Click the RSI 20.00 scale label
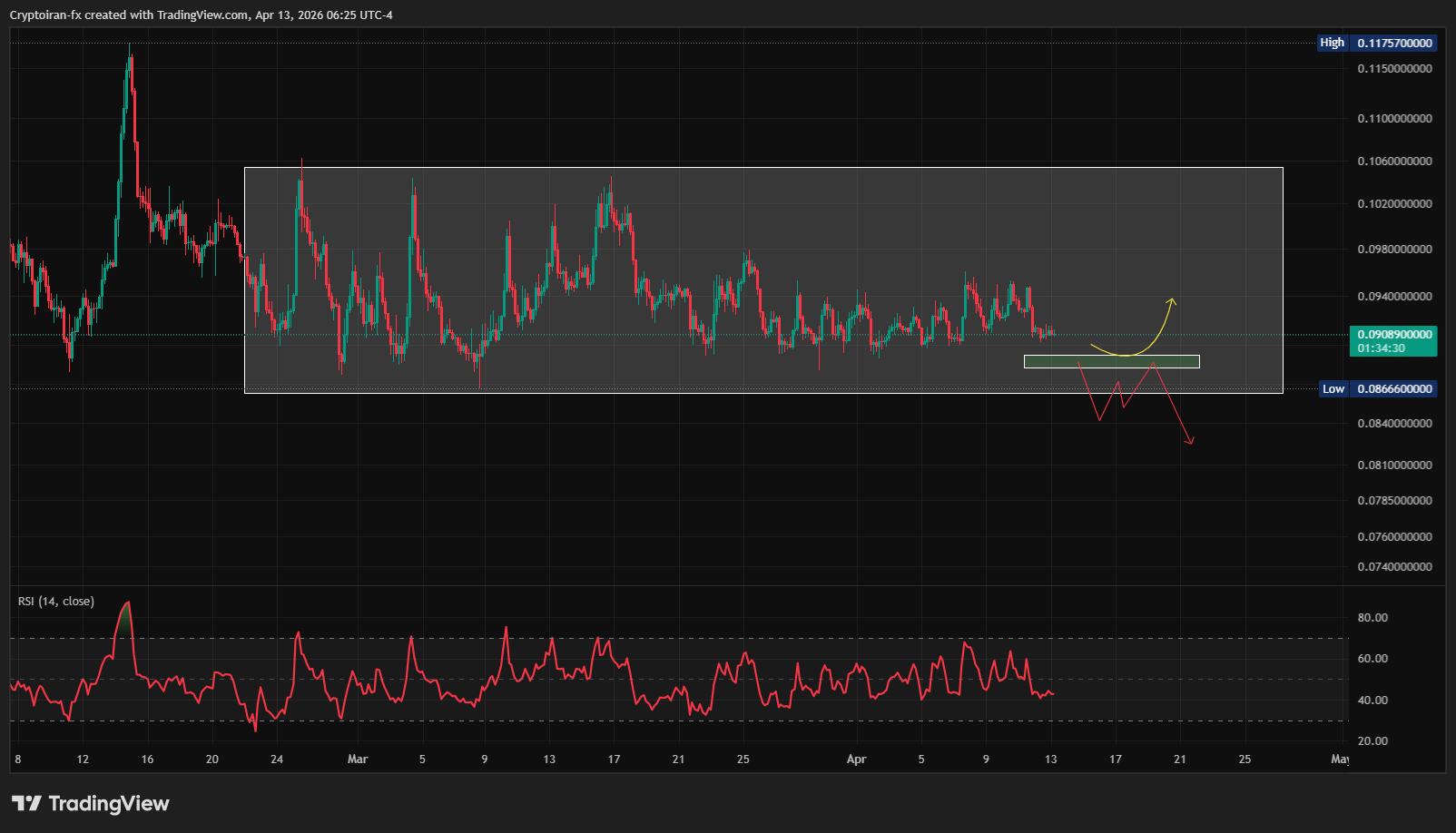Screen dimensions: 1456x833 1372,740
